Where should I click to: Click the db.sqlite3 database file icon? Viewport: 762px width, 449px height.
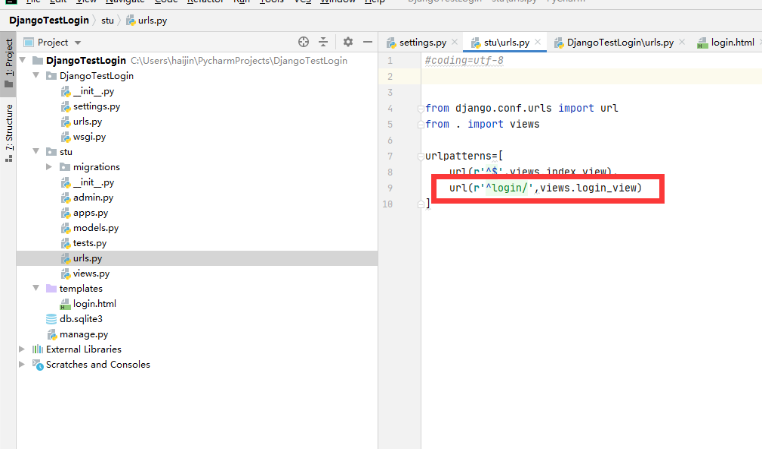click(52, 319)
